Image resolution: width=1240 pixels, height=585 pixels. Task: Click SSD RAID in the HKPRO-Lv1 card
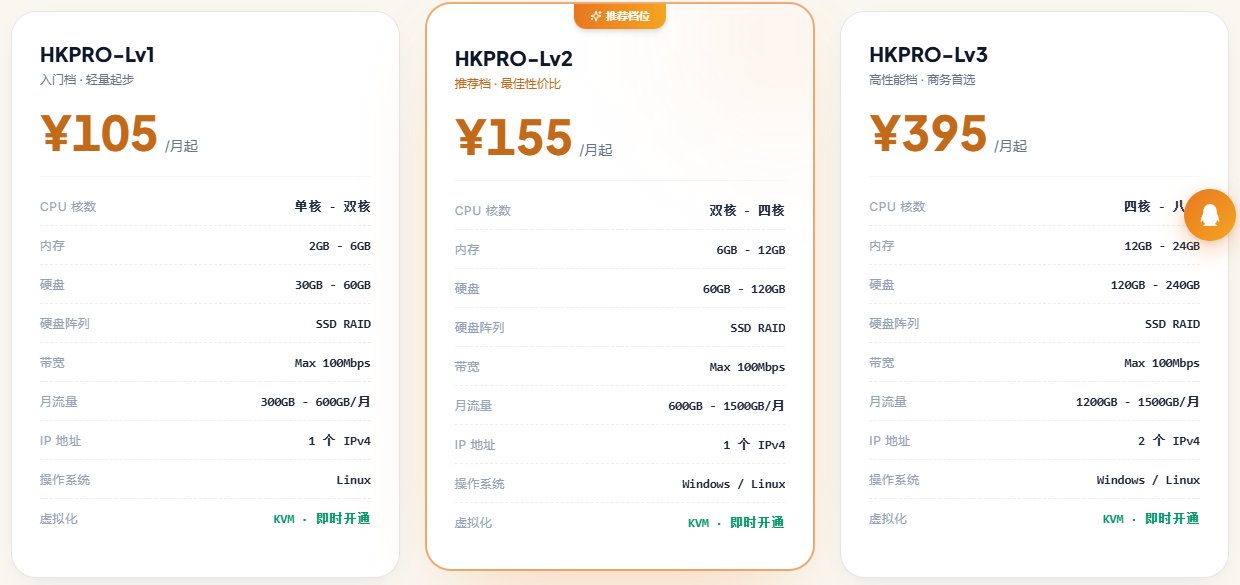click(343, 324)
